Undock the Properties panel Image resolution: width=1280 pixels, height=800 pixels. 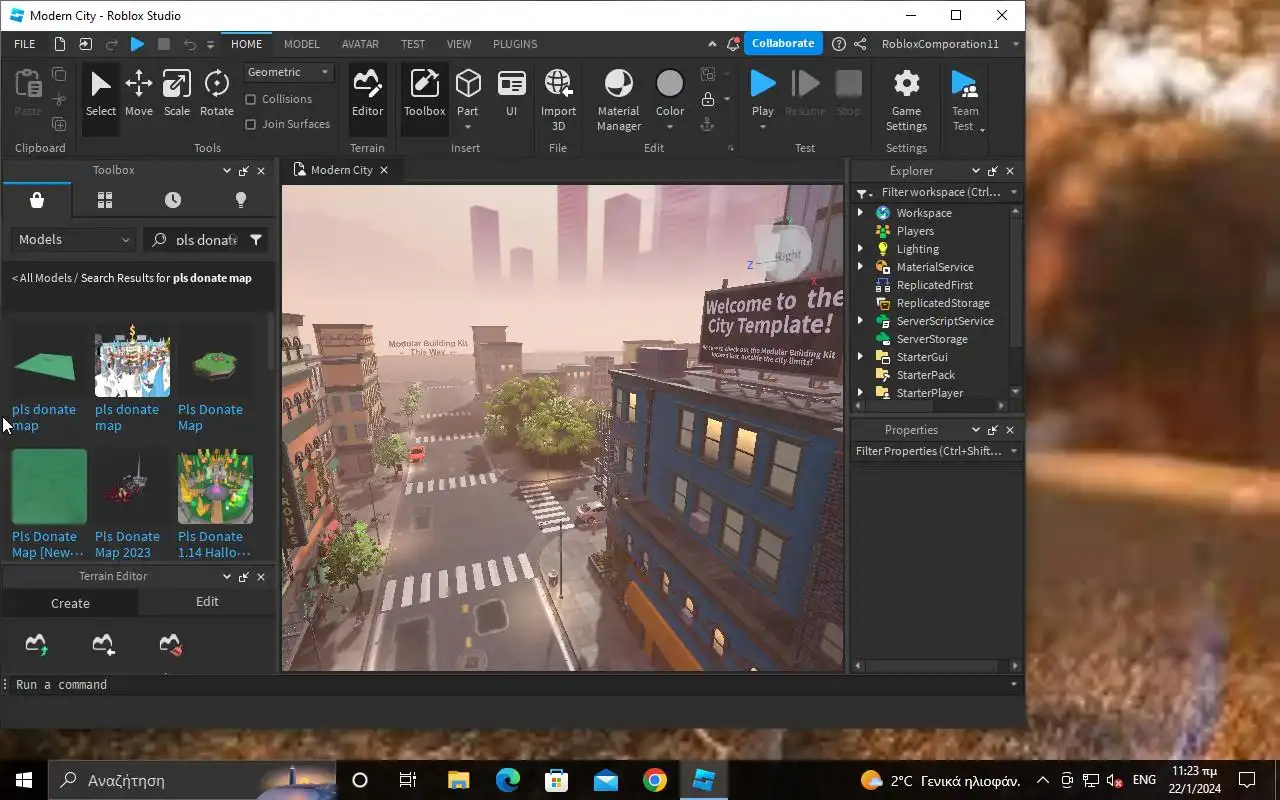coord(993,430)
